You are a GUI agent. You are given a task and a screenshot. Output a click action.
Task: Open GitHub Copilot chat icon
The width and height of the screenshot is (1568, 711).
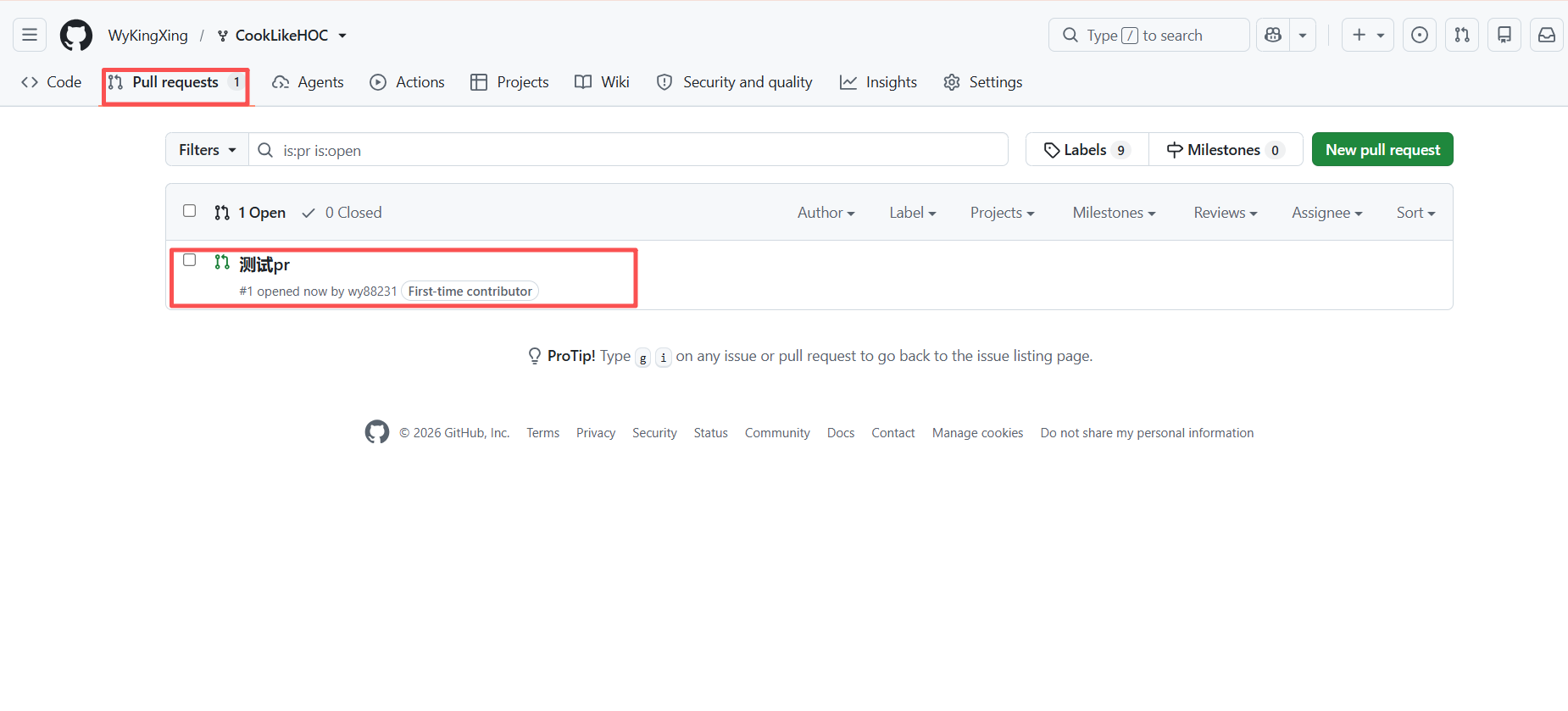(1273, 35)
